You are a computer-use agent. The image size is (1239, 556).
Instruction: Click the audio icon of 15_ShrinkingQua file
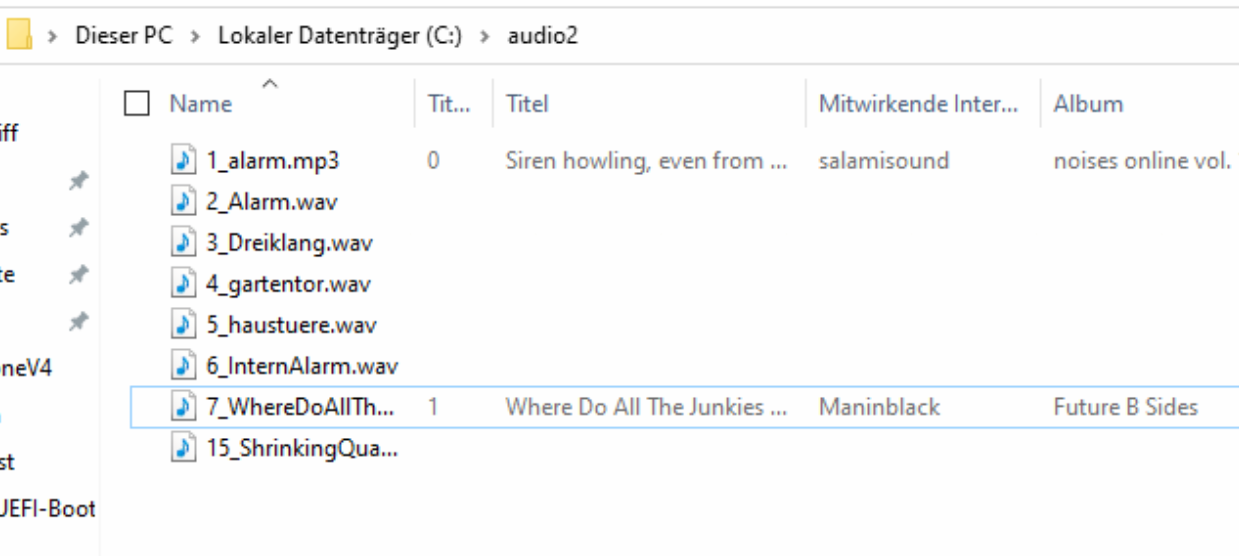(182, 448)
